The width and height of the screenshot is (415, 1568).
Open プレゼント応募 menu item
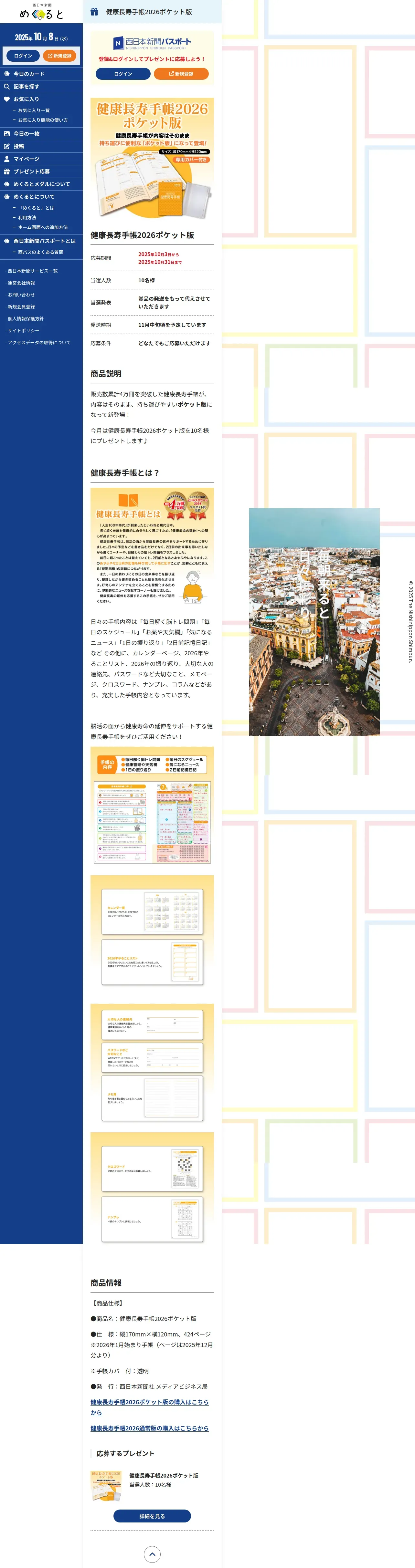click(41, 171)
